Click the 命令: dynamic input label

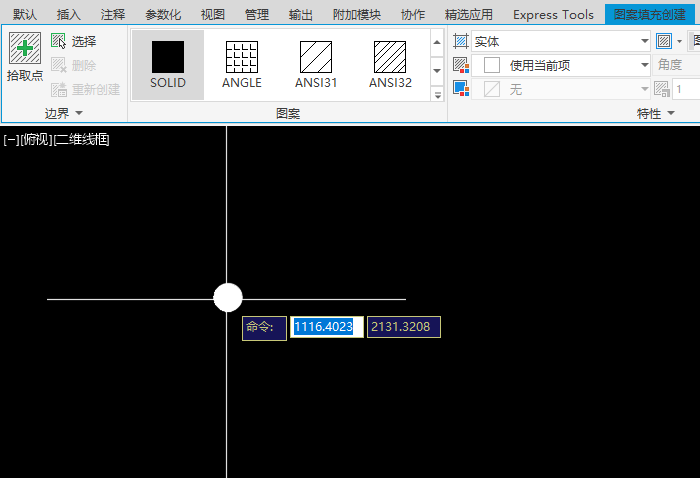[x=264, y=328]
